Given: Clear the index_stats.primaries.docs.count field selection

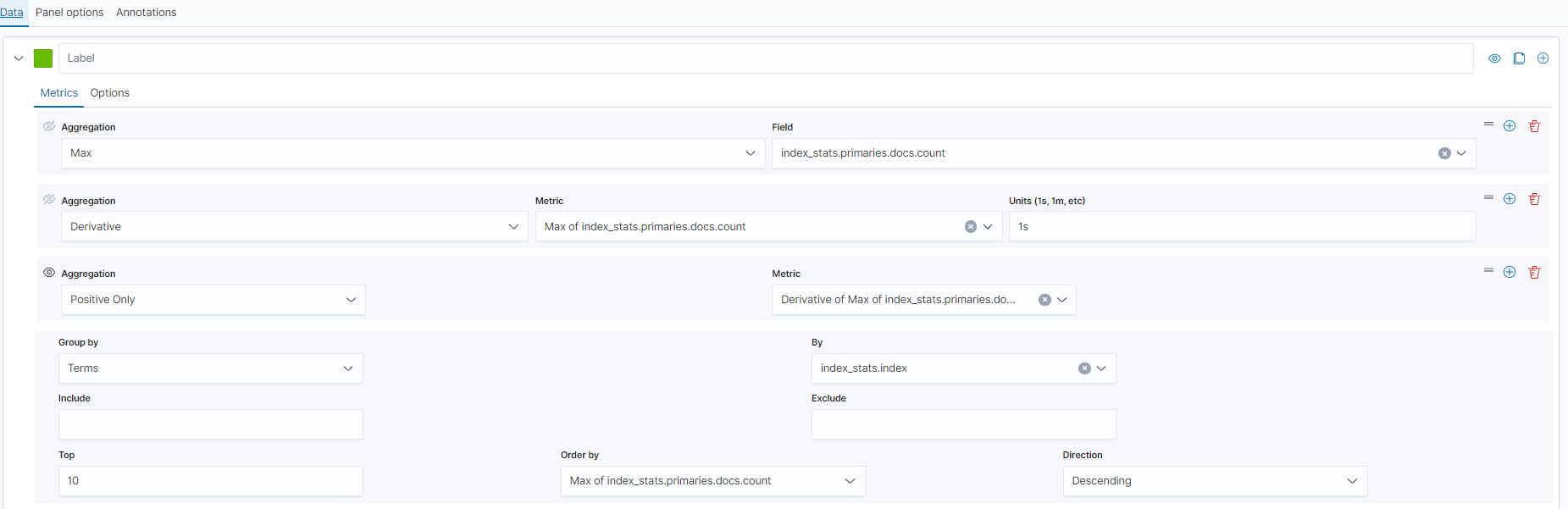Looking at the screenshot, I should pos(1443,153).
